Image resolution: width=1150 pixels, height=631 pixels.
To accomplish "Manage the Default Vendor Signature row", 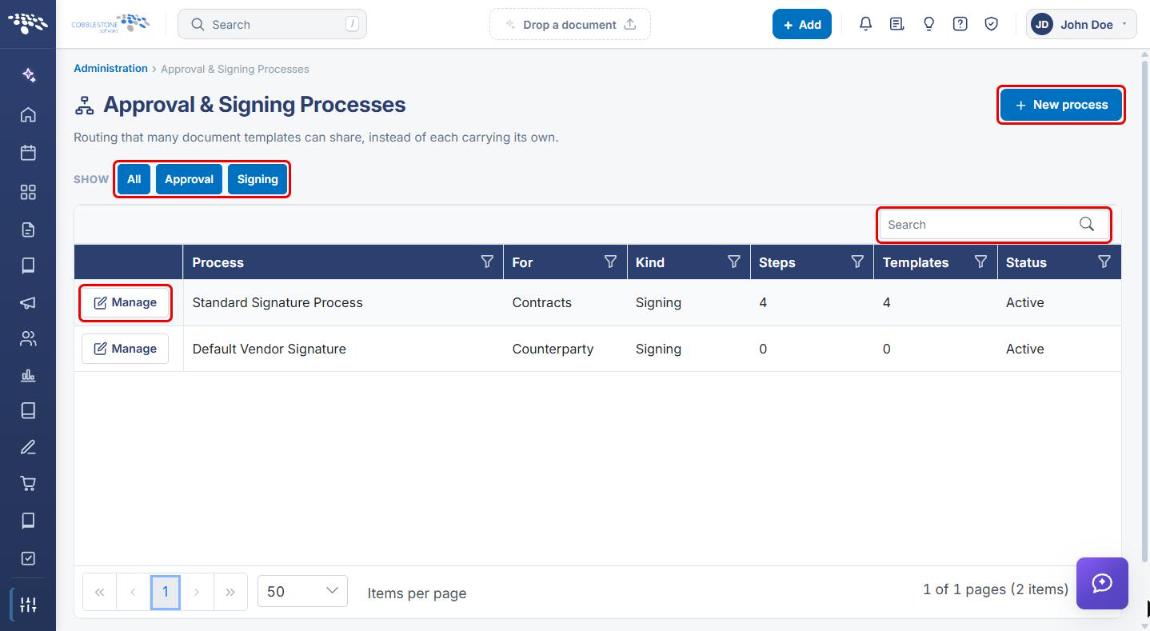I will 125,349.
